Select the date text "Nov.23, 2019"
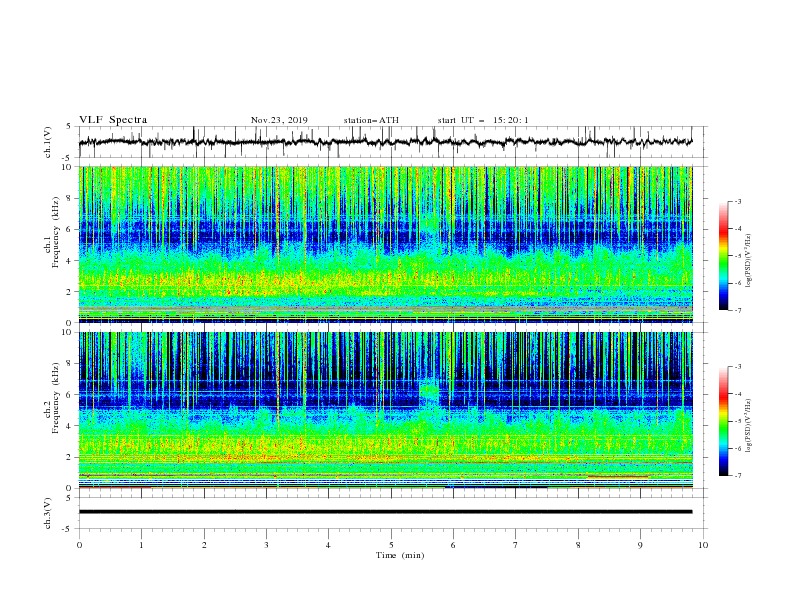The height and width of the screenshot is (612, 792). (279, 120)
